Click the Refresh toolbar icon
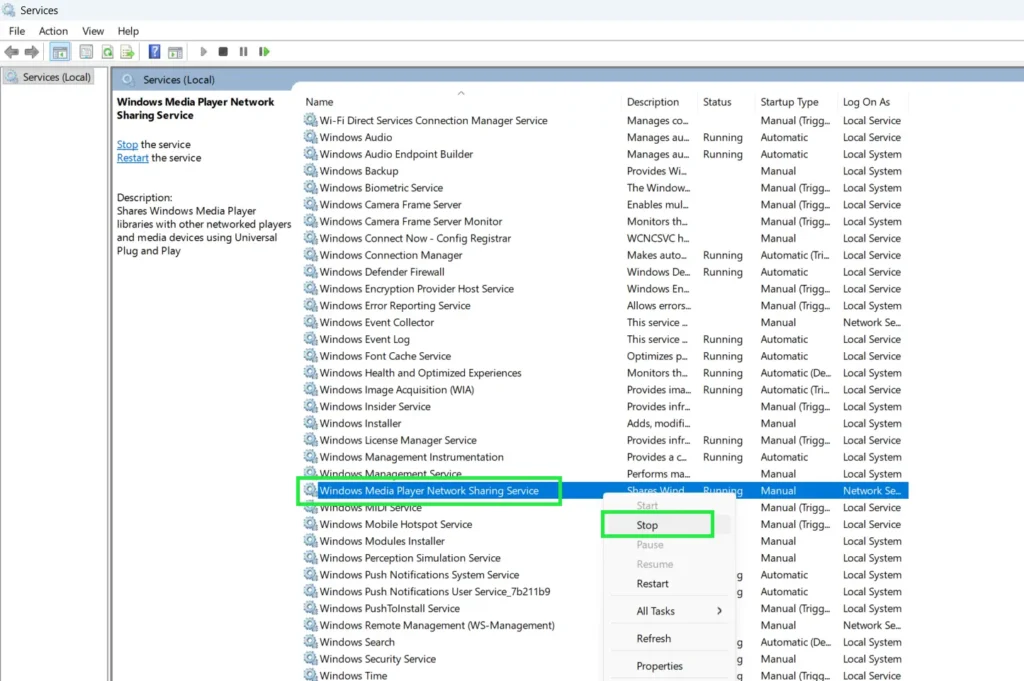The image size is (1024, 681). click(107, 51)
